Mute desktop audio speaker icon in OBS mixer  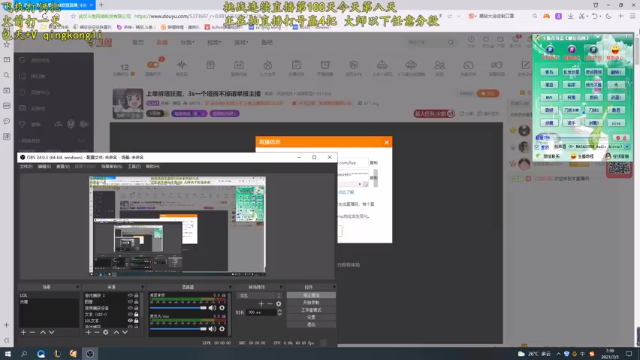click(212, 308)
